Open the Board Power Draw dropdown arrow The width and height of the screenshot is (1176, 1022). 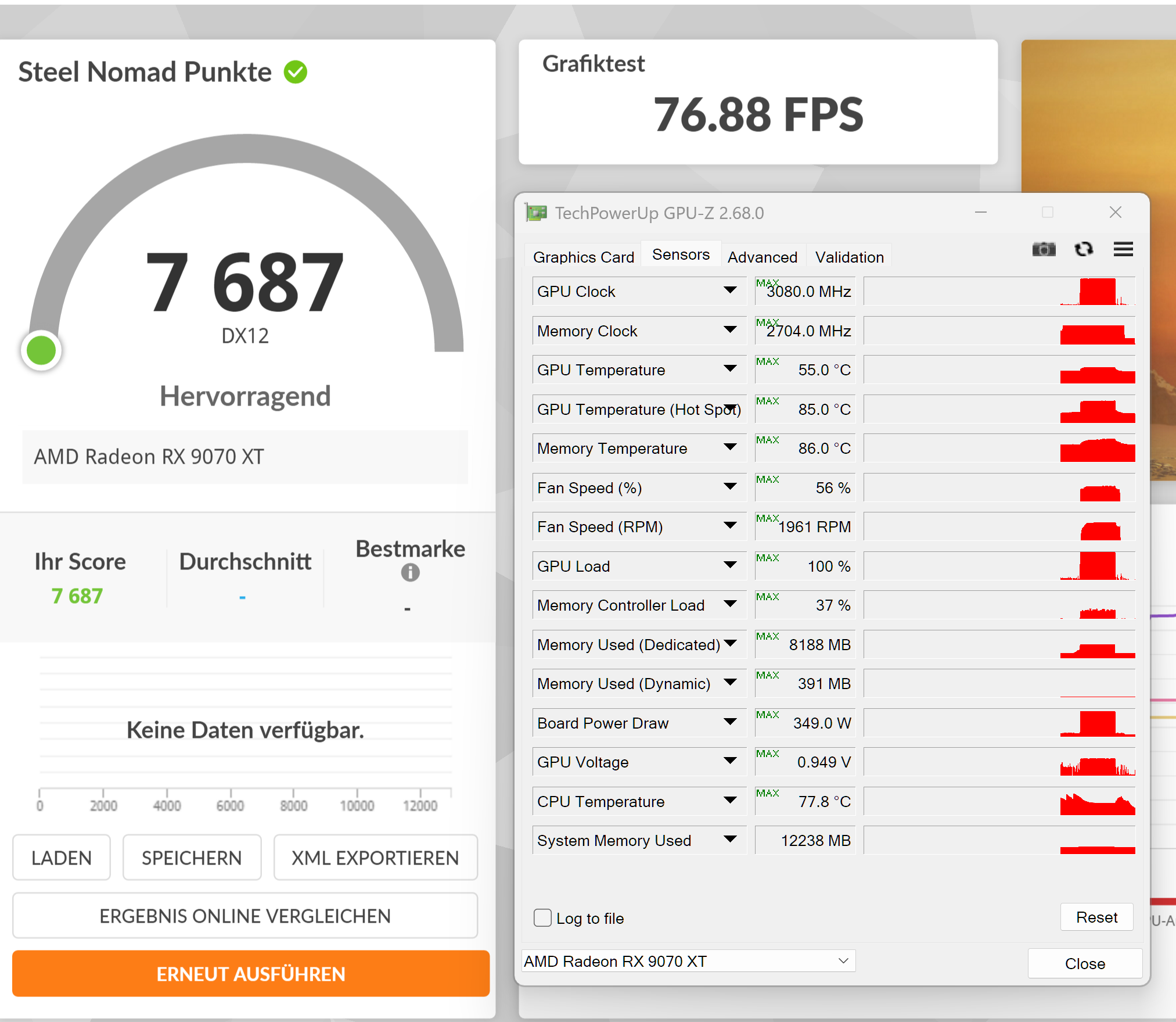click(730, 722)
